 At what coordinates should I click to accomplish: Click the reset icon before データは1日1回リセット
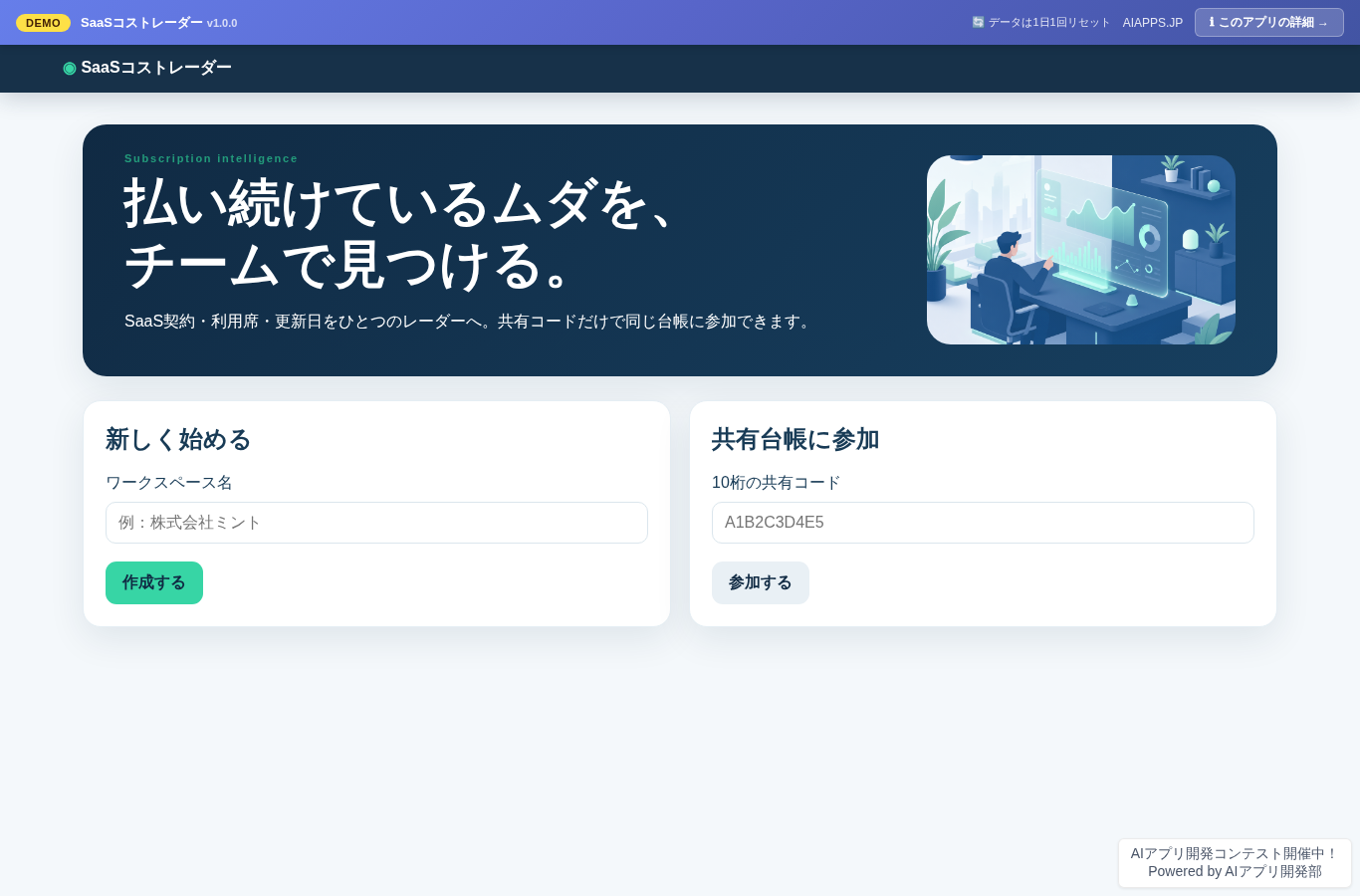pos(978,22)
